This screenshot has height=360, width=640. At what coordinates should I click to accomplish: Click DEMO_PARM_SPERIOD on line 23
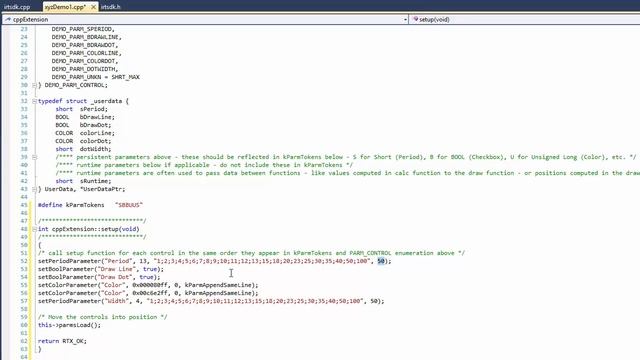(82, 29)
